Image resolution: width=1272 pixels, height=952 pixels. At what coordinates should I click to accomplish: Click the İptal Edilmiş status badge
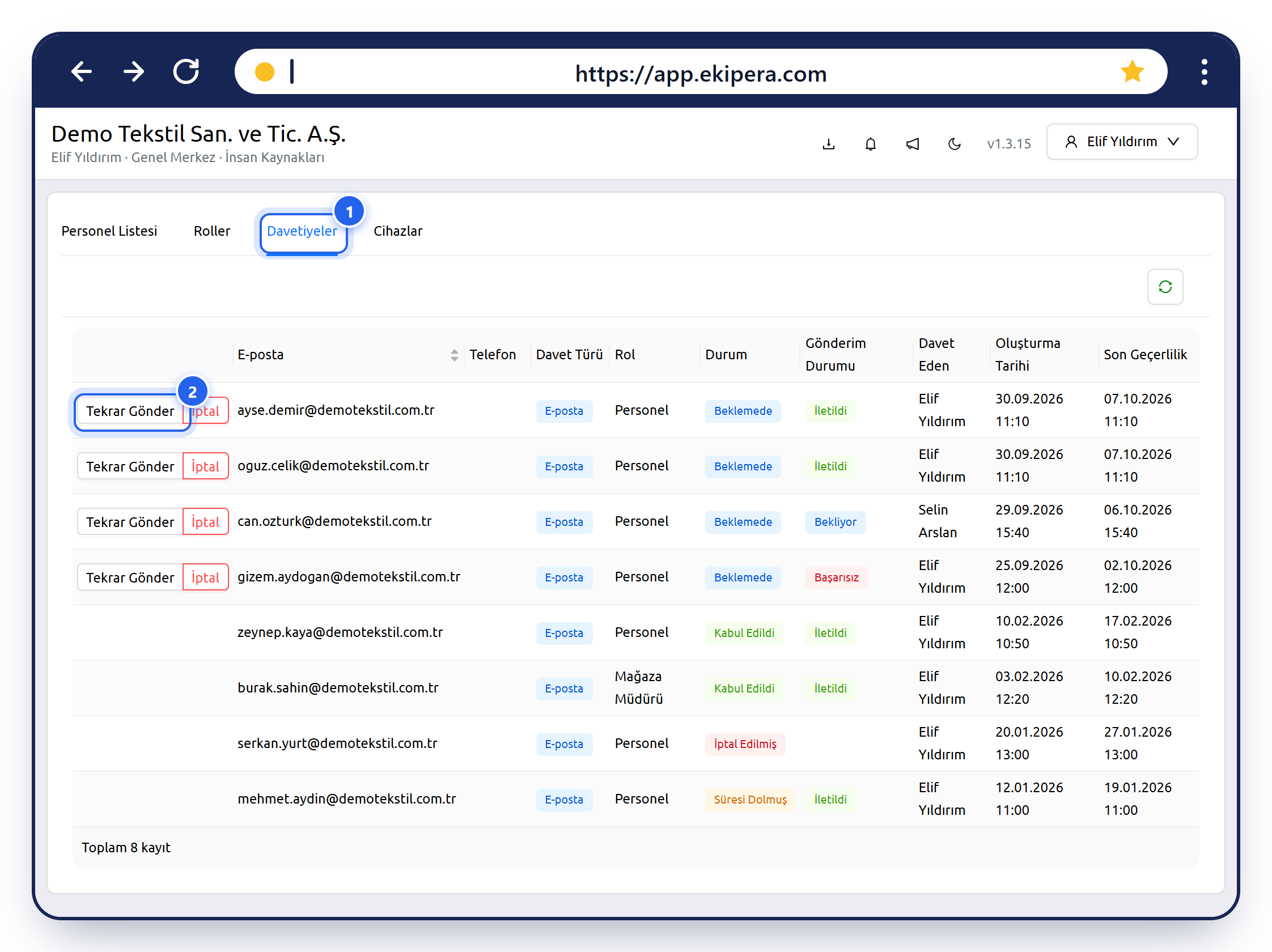745,743
